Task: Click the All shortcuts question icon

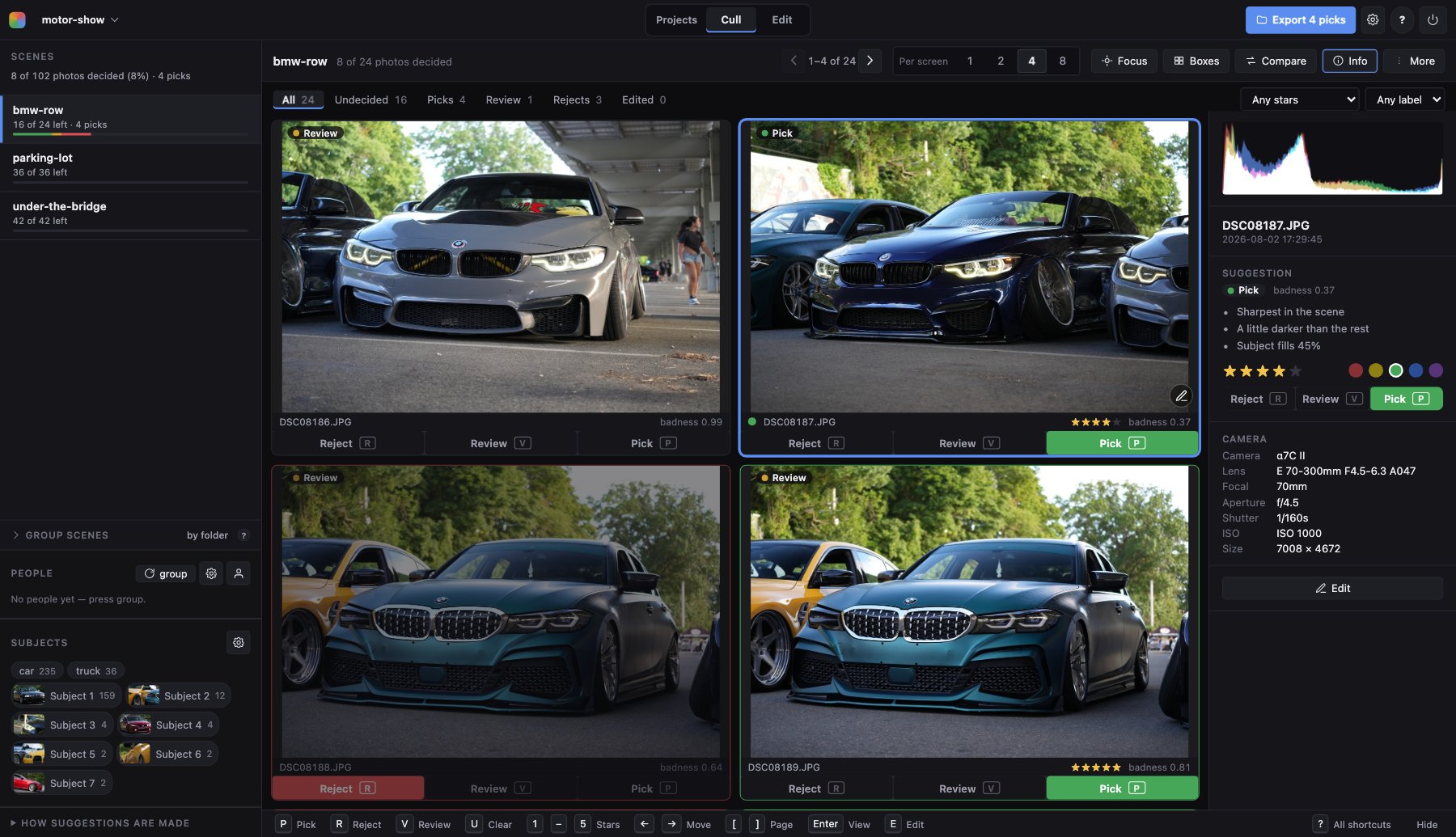Action: 1320,824
